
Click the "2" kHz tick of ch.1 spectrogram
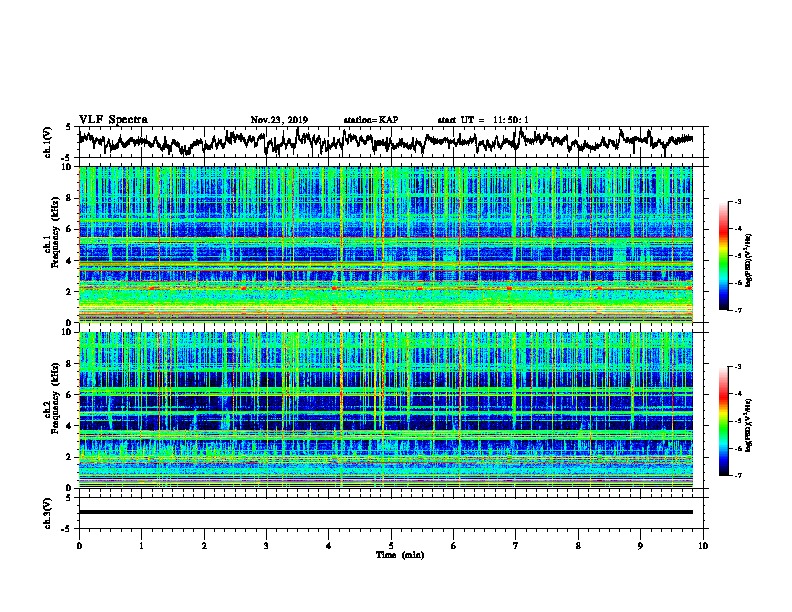(70, 291)
